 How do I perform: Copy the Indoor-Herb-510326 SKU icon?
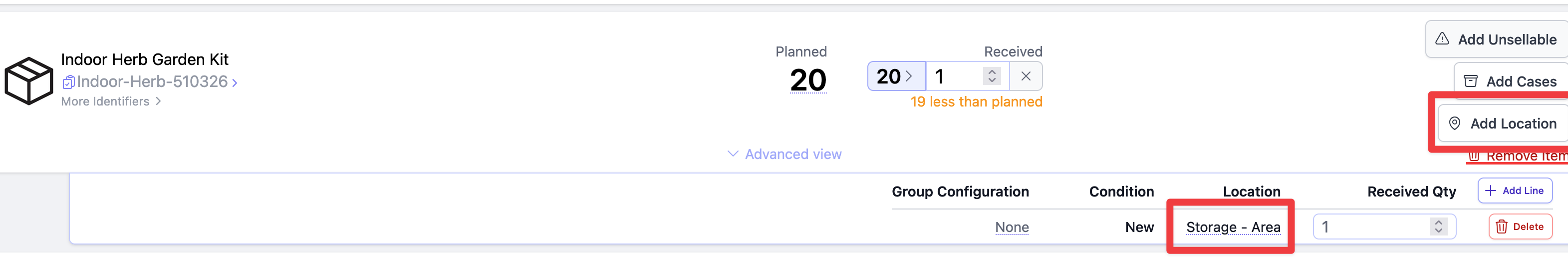pos(68,82)
